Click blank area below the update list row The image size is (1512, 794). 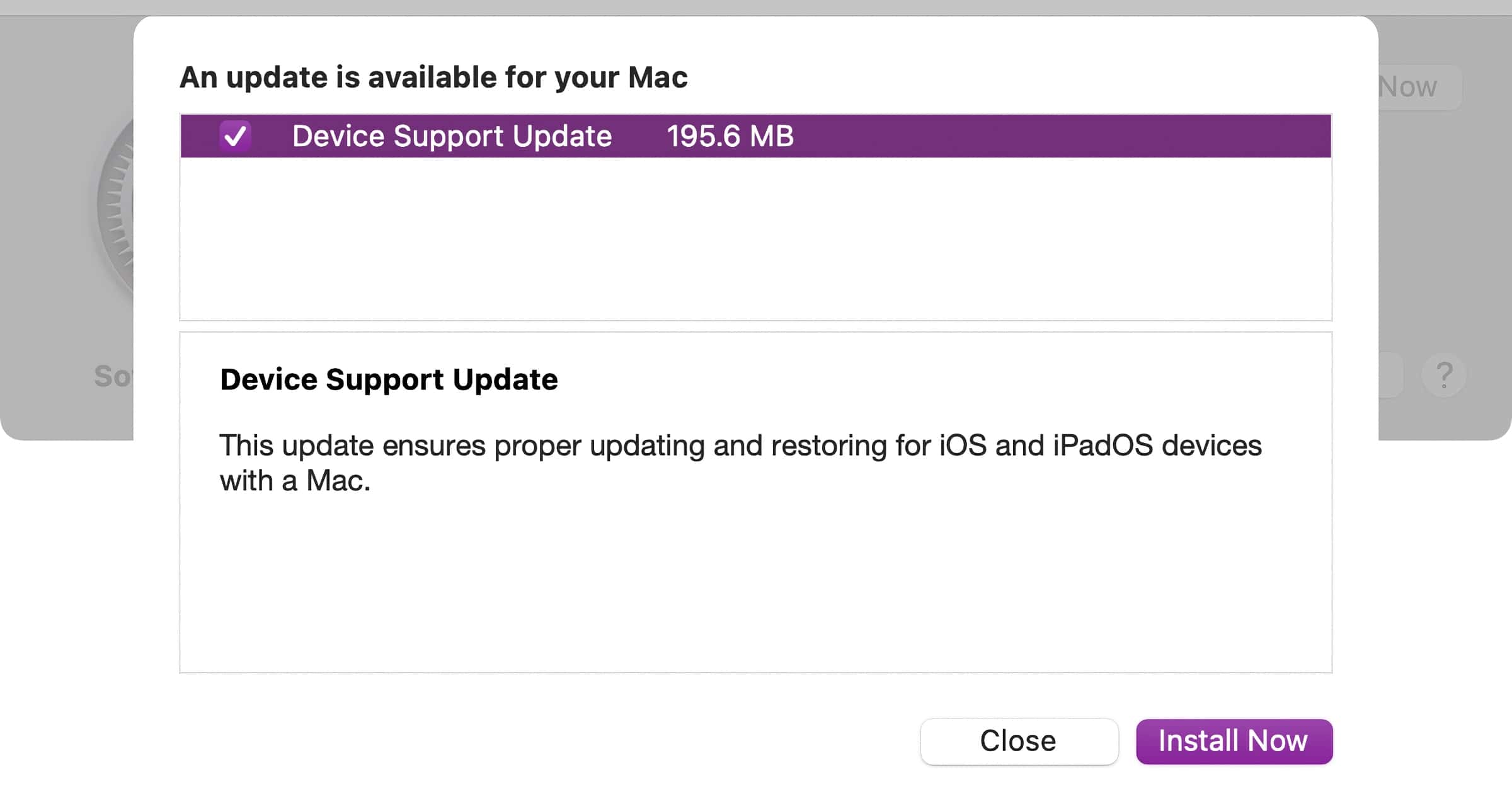tap(755, 238)
